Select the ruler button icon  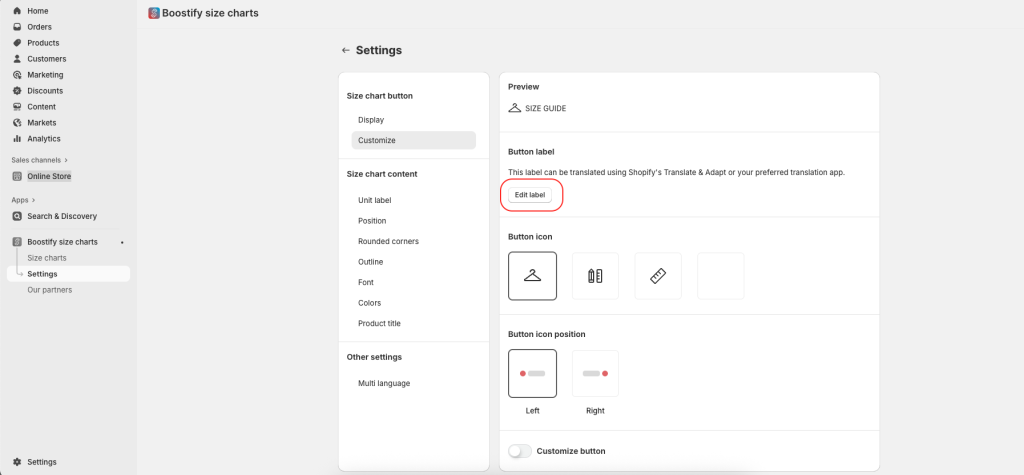[x=658, y=276]
